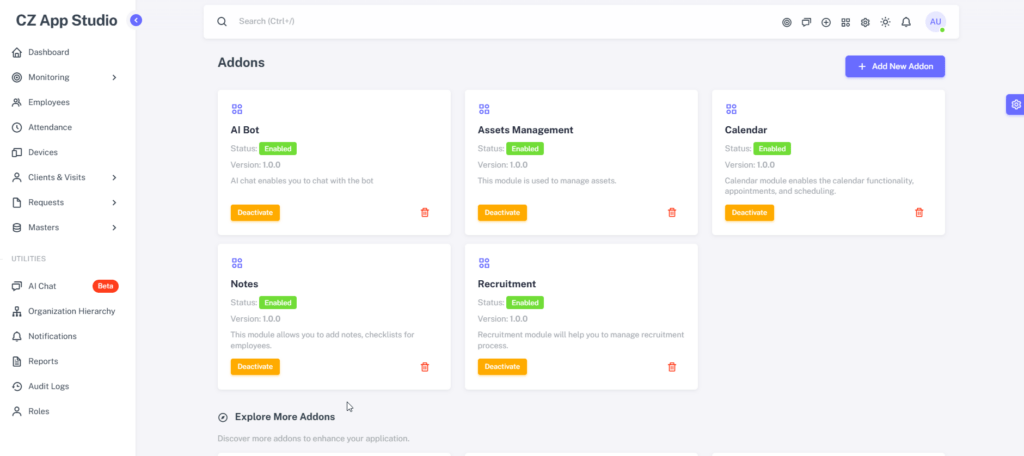Click Add New Addon button

pos(895,67)
